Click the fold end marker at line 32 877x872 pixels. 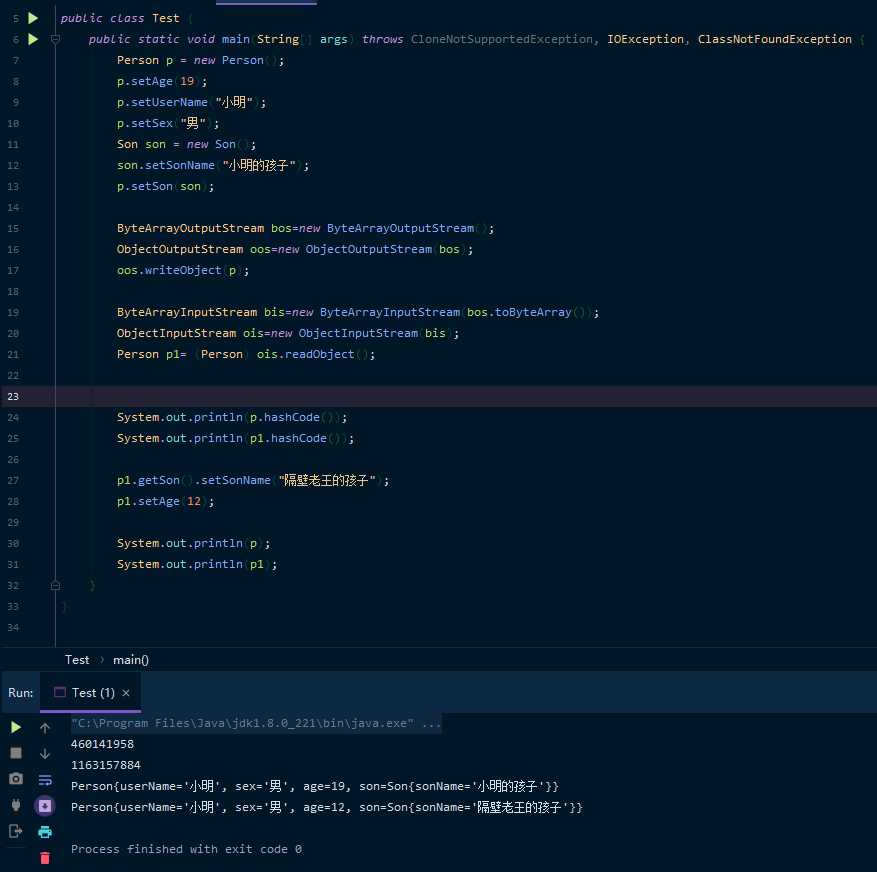55,586
